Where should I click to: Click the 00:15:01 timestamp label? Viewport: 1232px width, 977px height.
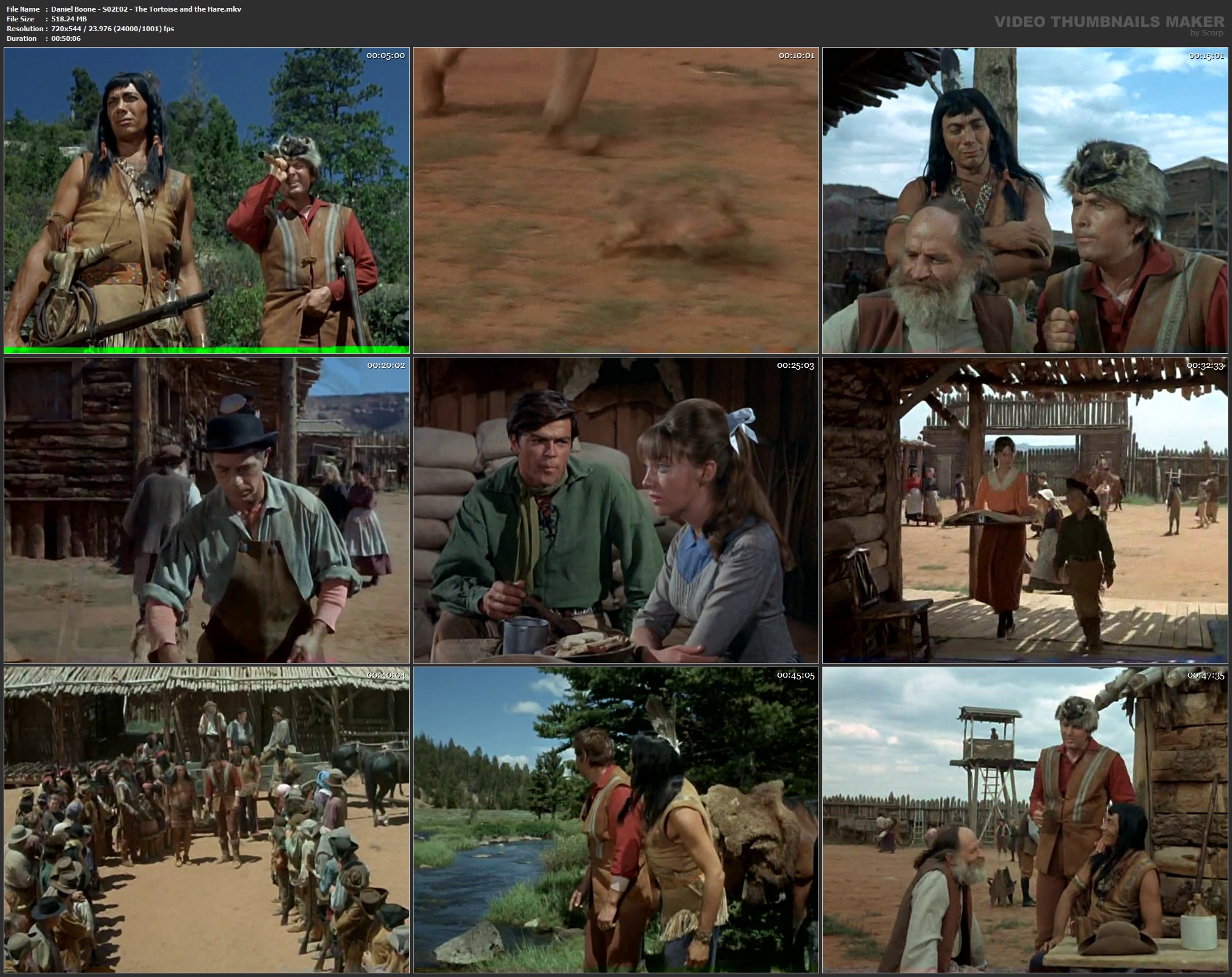point(1206,56)
